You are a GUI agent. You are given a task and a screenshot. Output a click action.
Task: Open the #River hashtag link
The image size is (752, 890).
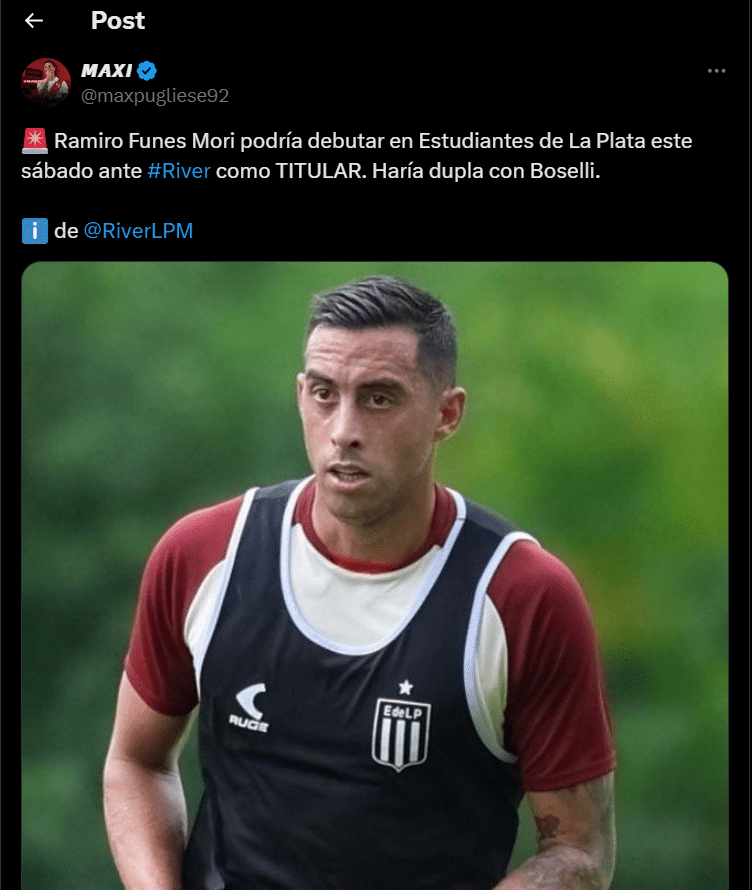click(x=179, y=171)
